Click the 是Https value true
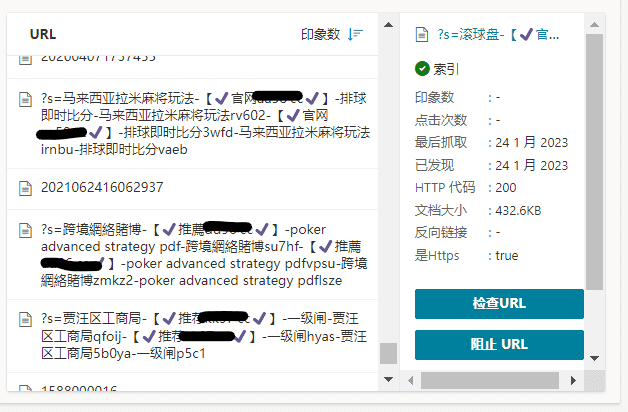The image size is (628, 412). coord(507,255)
